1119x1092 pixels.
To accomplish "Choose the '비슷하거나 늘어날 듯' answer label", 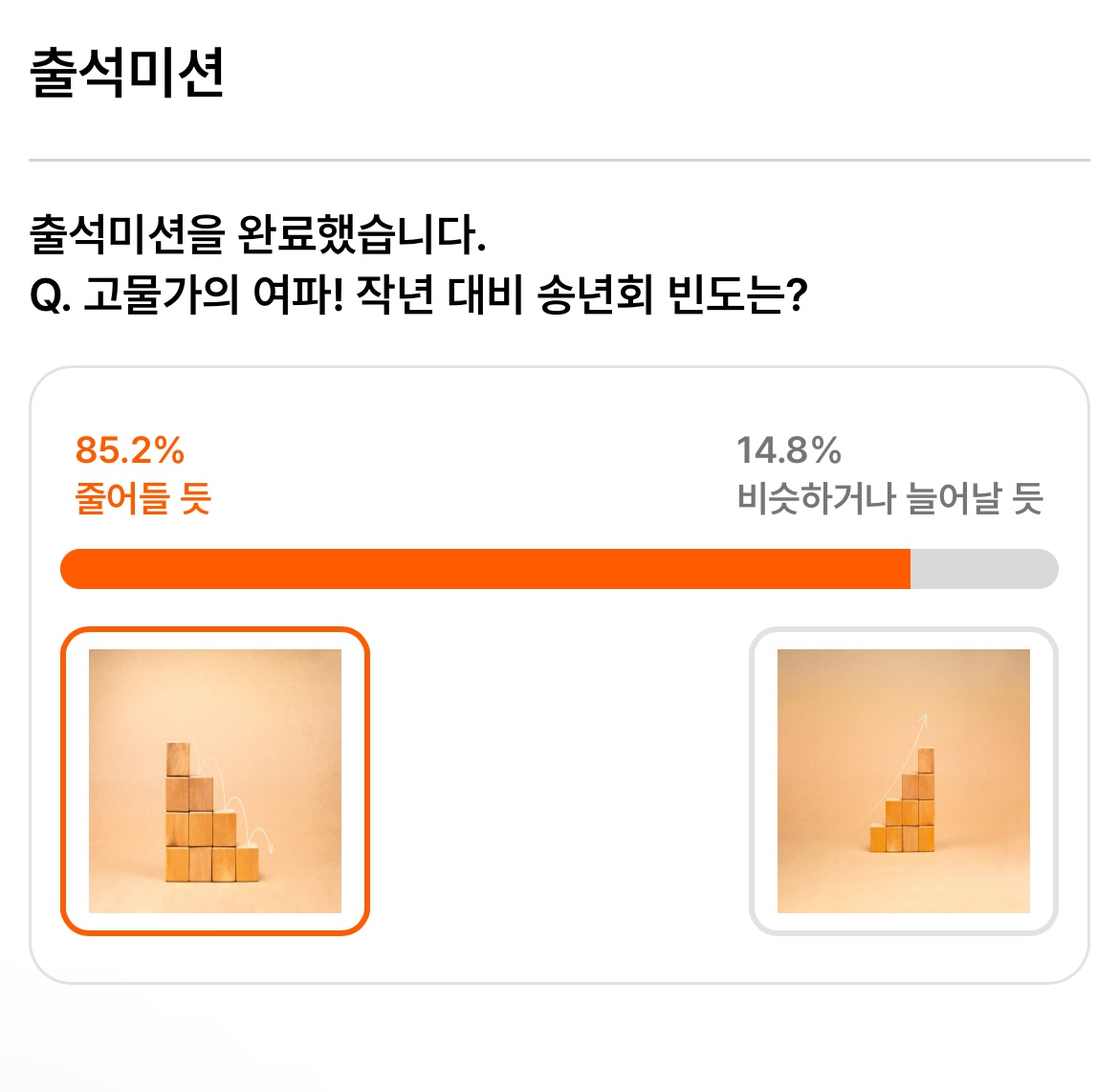I will click(890, 498).
